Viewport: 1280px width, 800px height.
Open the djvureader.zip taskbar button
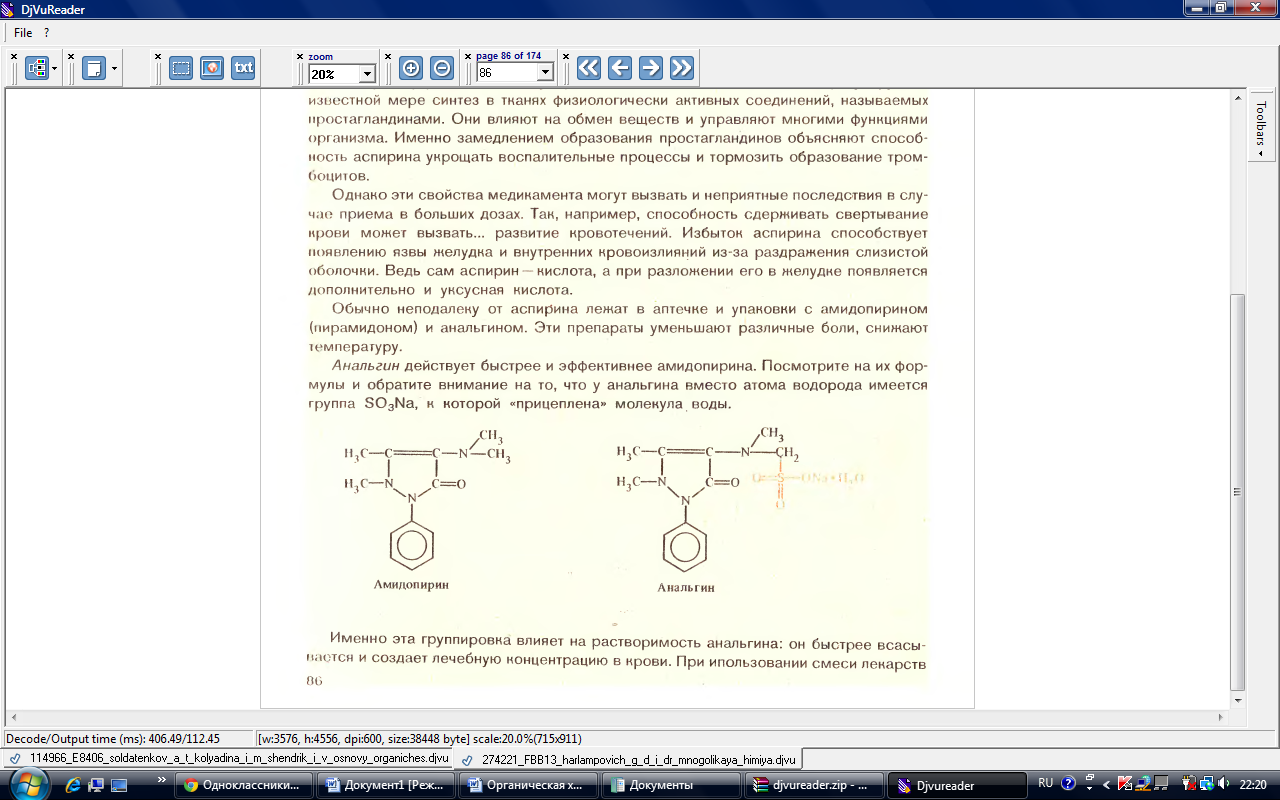[814, 785]
